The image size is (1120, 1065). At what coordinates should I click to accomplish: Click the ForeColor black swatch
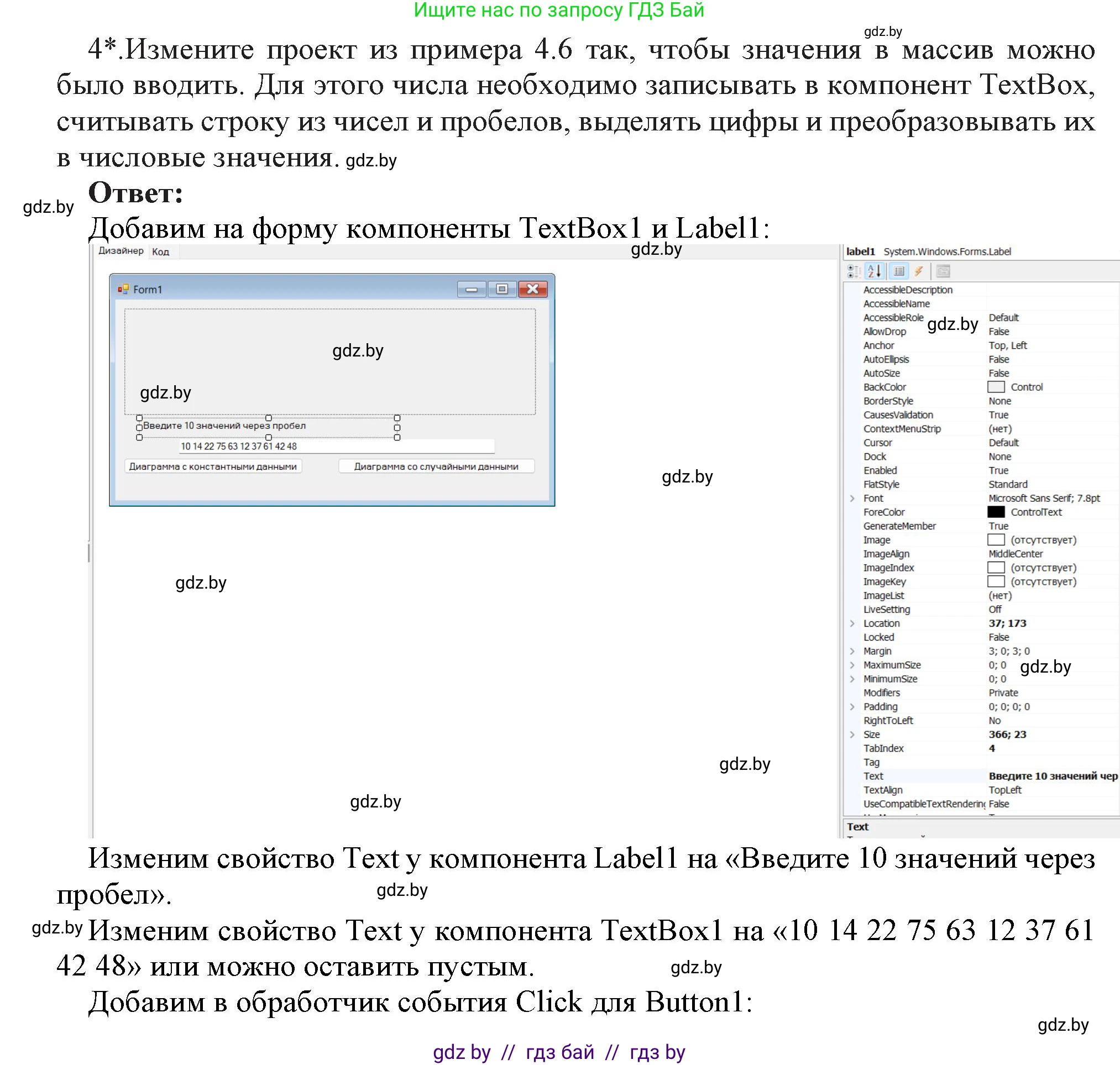pos(996,512)
